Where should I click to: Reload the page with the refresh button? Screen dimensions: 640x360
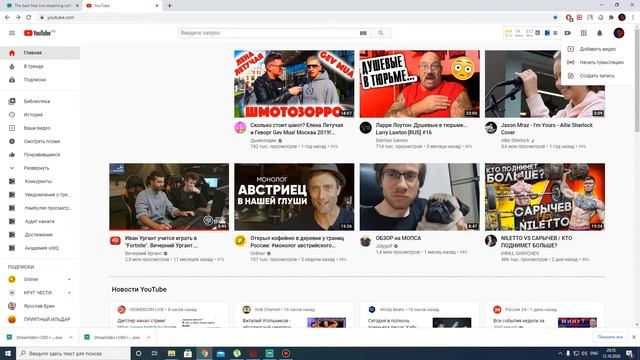click(29, 18)
